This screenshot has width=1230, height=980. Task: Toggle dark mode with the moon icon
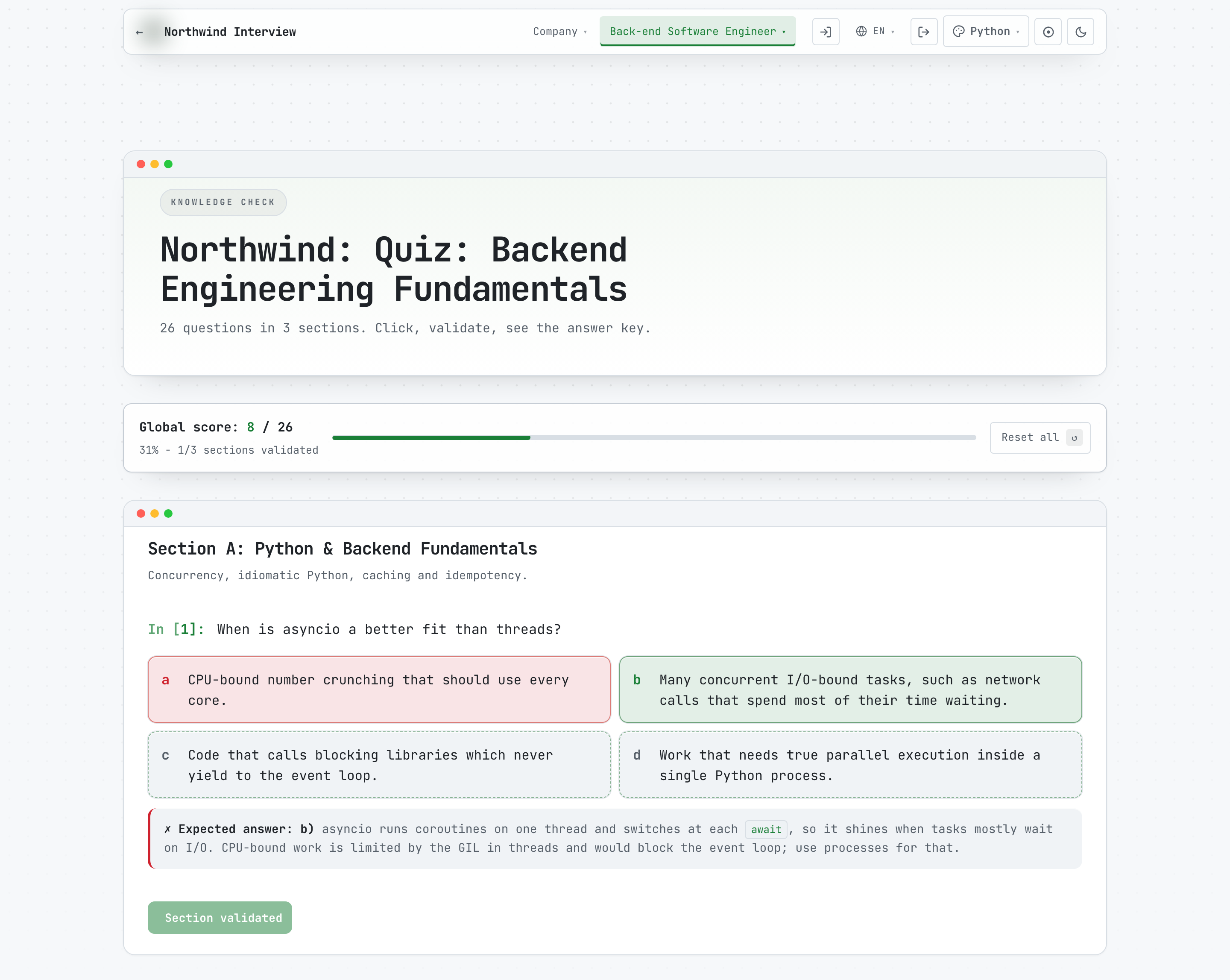[x=1081, y=32]
